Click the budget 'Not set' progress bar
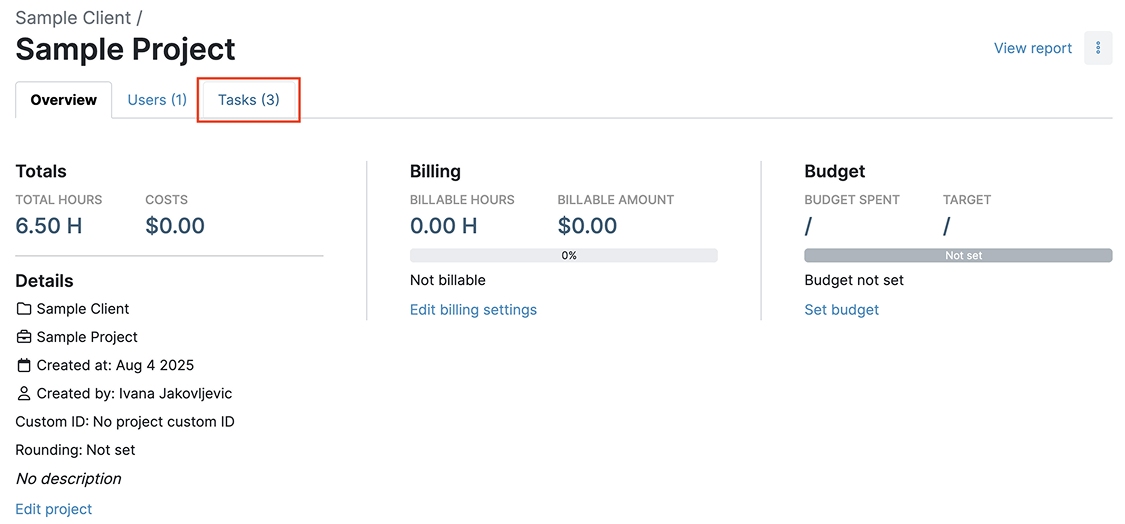1125x524 pixels. (x=957, y=255)
